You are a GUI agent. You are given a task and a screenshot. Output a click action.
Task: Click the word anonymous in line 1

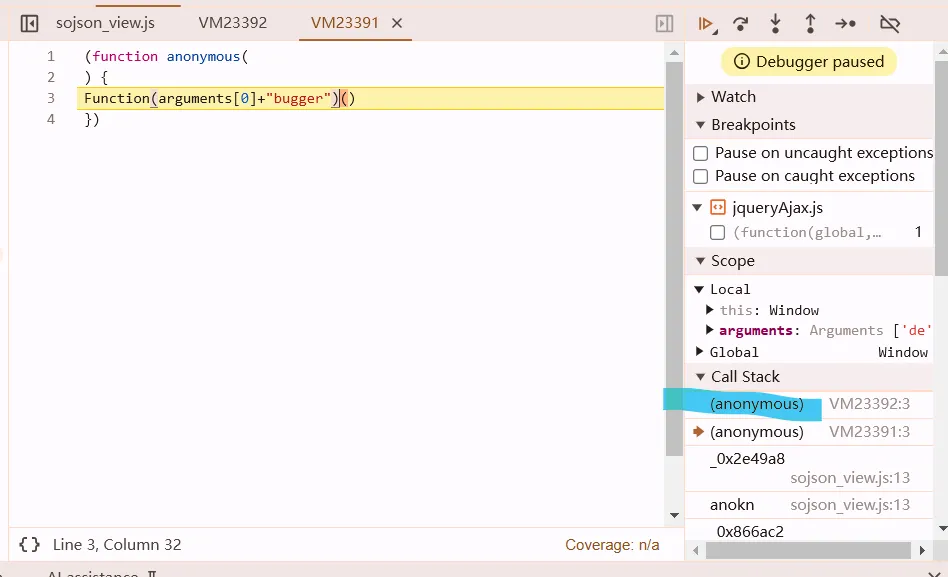[x=203, y=56]
